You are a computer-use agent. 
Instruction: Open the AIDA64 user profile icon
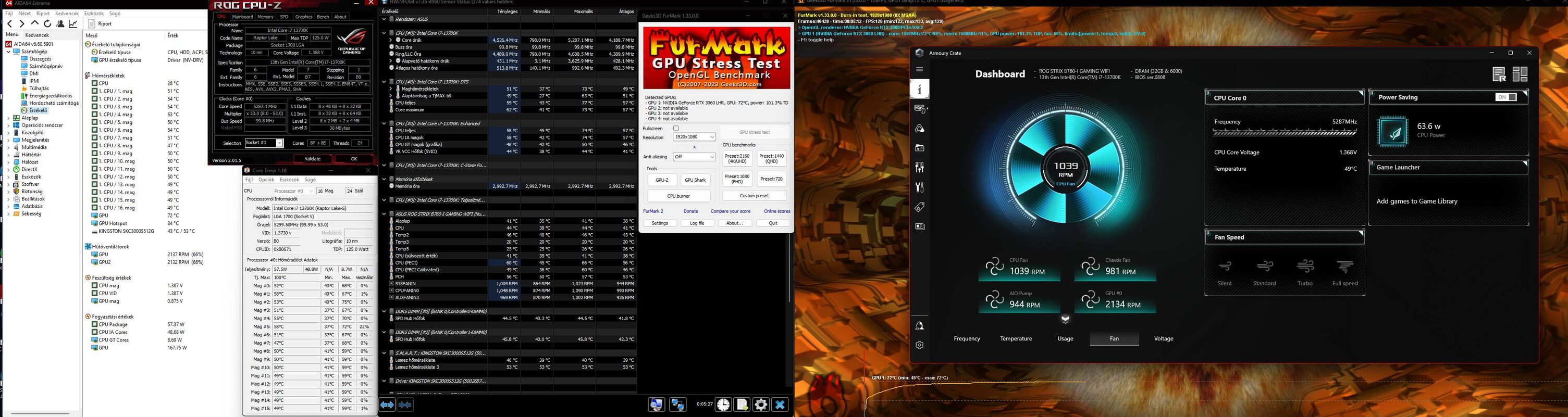[60, 24]
